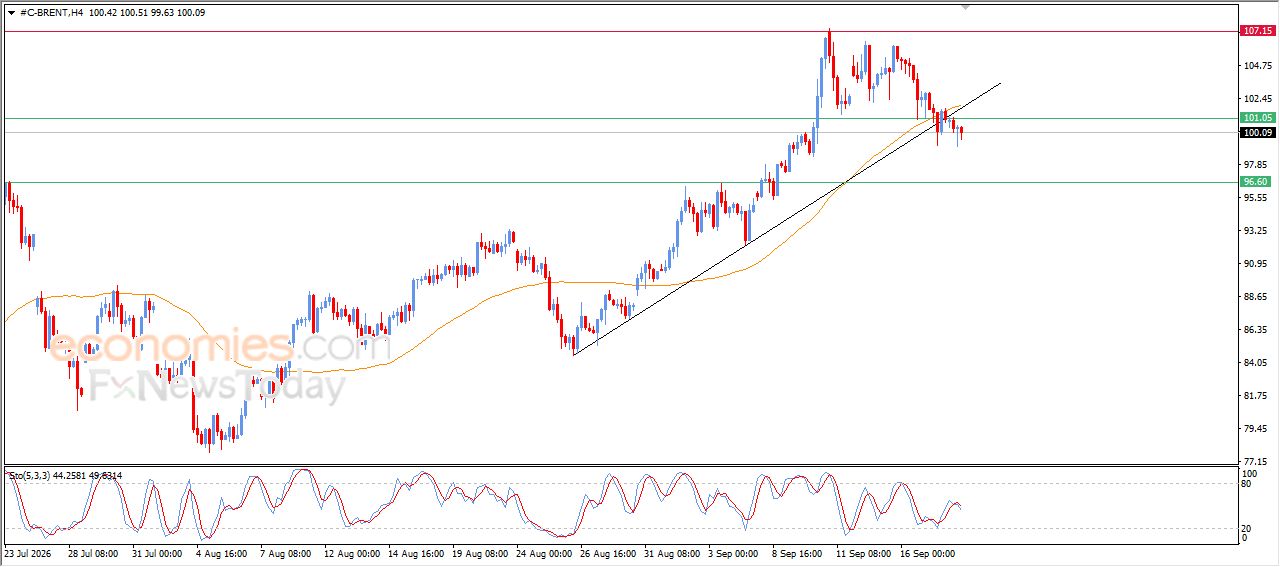This screenshot has height=567, width=1280.
Task: Click the grey chart shift marker triangle
Action: click(x=965, y=6)
